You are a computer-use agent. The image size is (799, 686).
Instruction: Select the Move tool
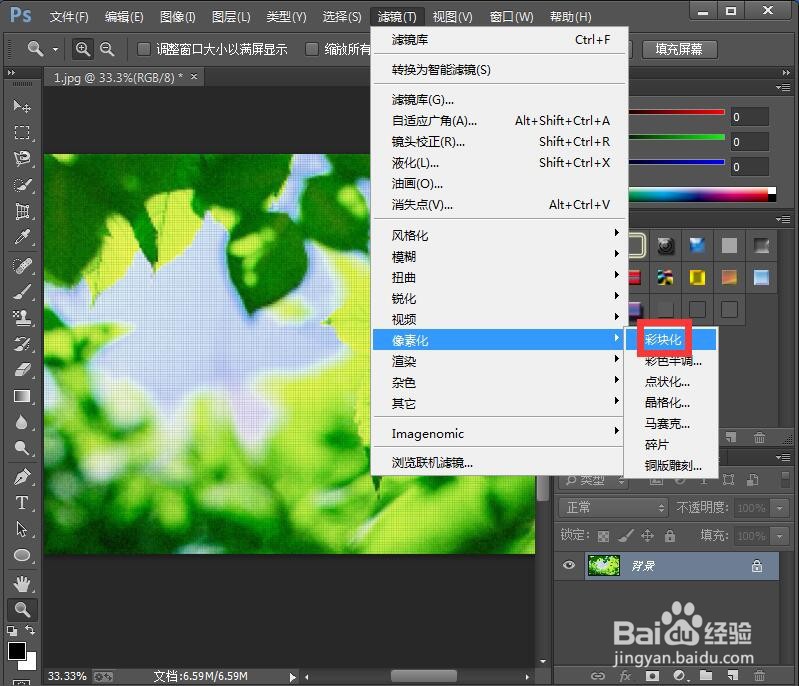click(21, 106)
